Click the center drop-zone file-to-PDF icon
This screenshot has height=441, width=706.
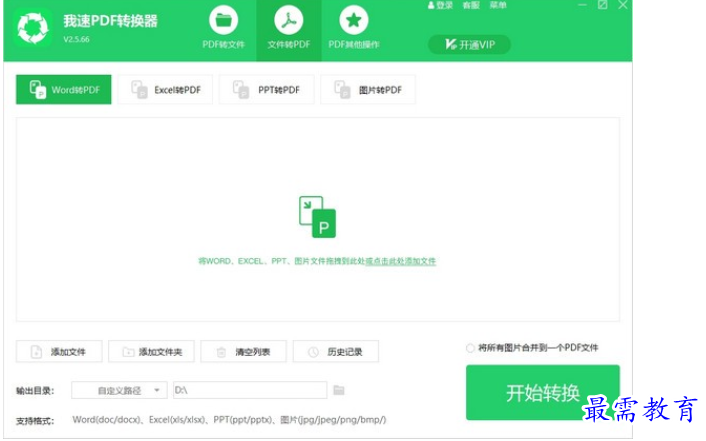click(317, 217)
